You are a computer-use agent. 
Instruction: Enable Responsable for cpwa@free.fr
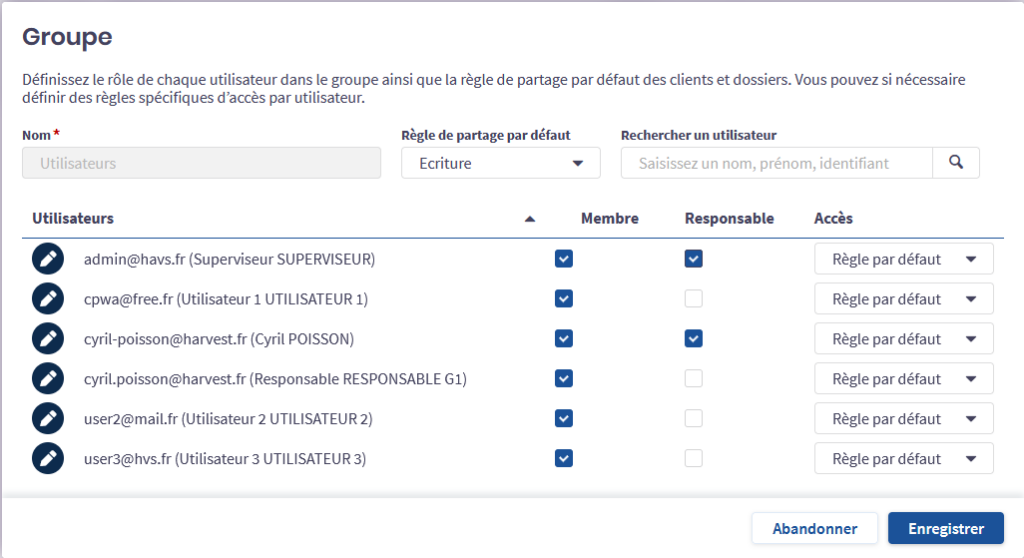[693, 299]
